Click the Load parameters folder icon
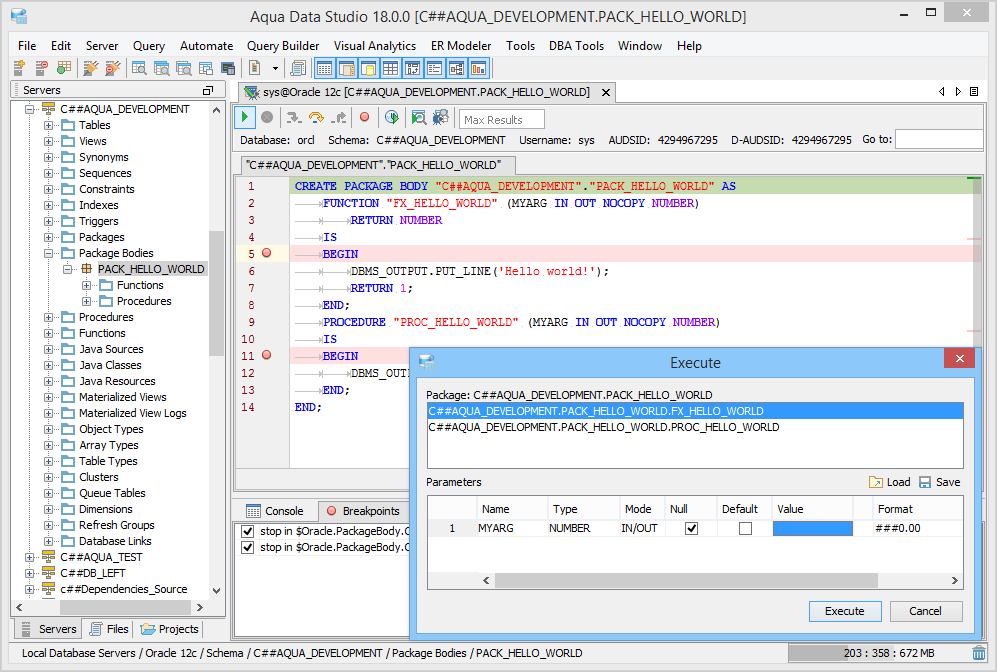The image size is (997, 672). coord(876,482)
